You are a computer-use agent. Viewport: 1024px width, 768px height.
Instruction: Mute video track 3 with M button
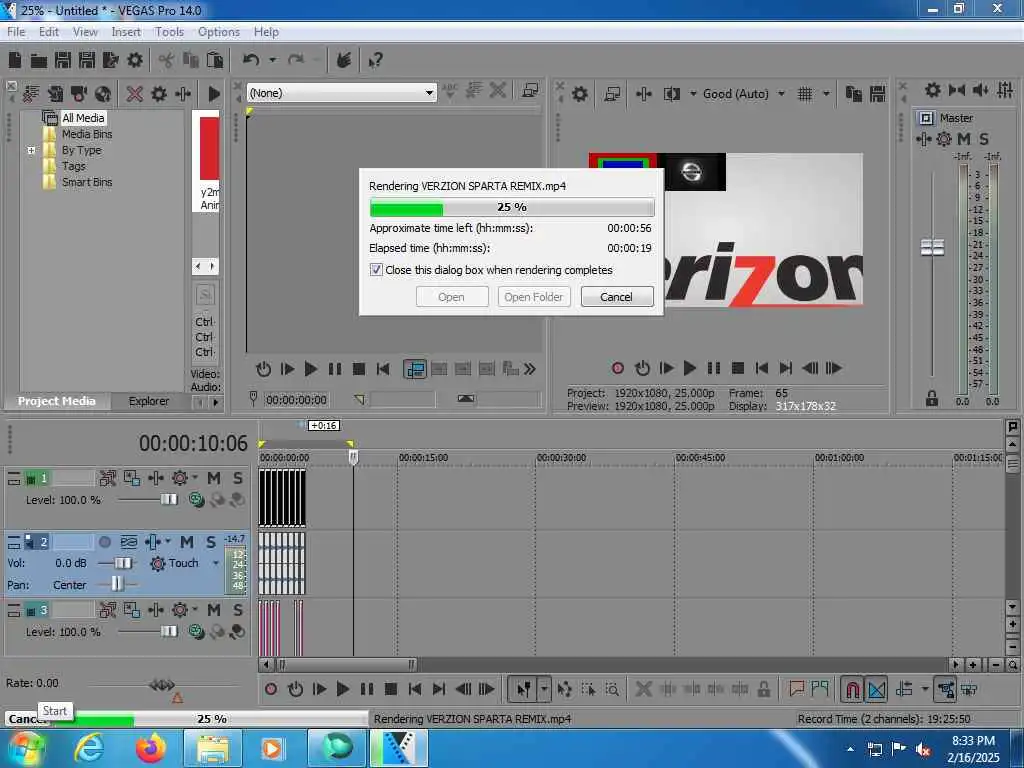pos(214,610)
